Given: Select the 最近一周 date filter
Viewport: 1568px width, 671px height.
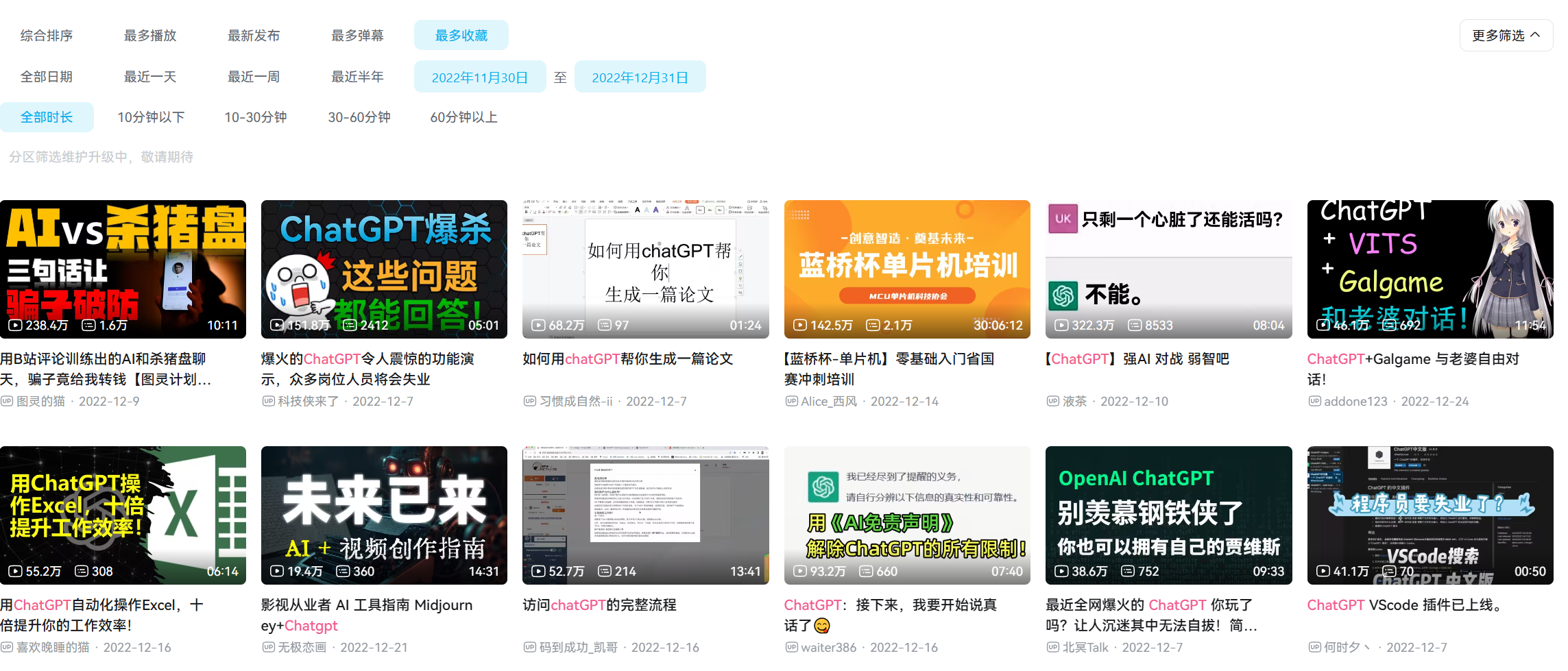Looking at the screenshot, I should [253, 76].
